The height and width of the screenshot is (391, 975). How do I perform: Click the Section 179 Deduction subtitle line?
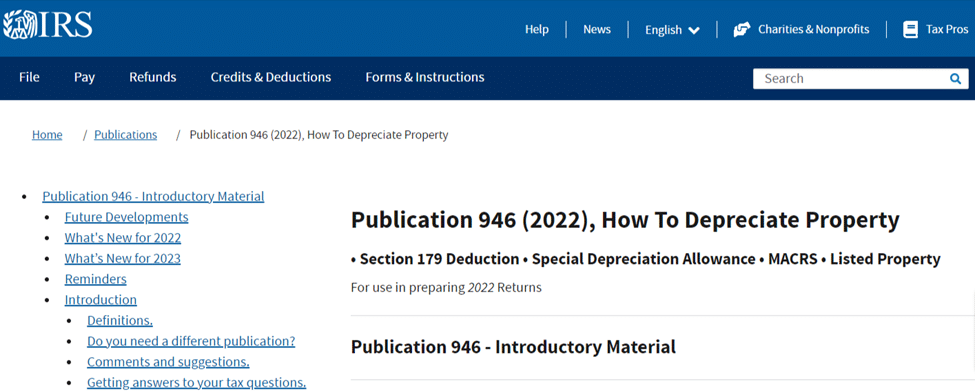pyautogui.click(x=645, y=259)
